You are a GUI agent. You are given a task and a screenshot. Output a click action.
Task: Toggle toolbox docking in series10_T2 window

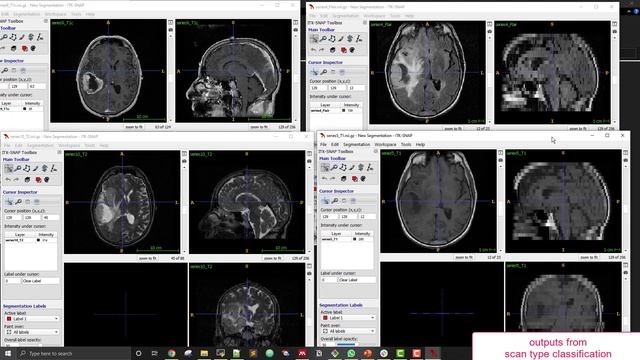point(60,152)
